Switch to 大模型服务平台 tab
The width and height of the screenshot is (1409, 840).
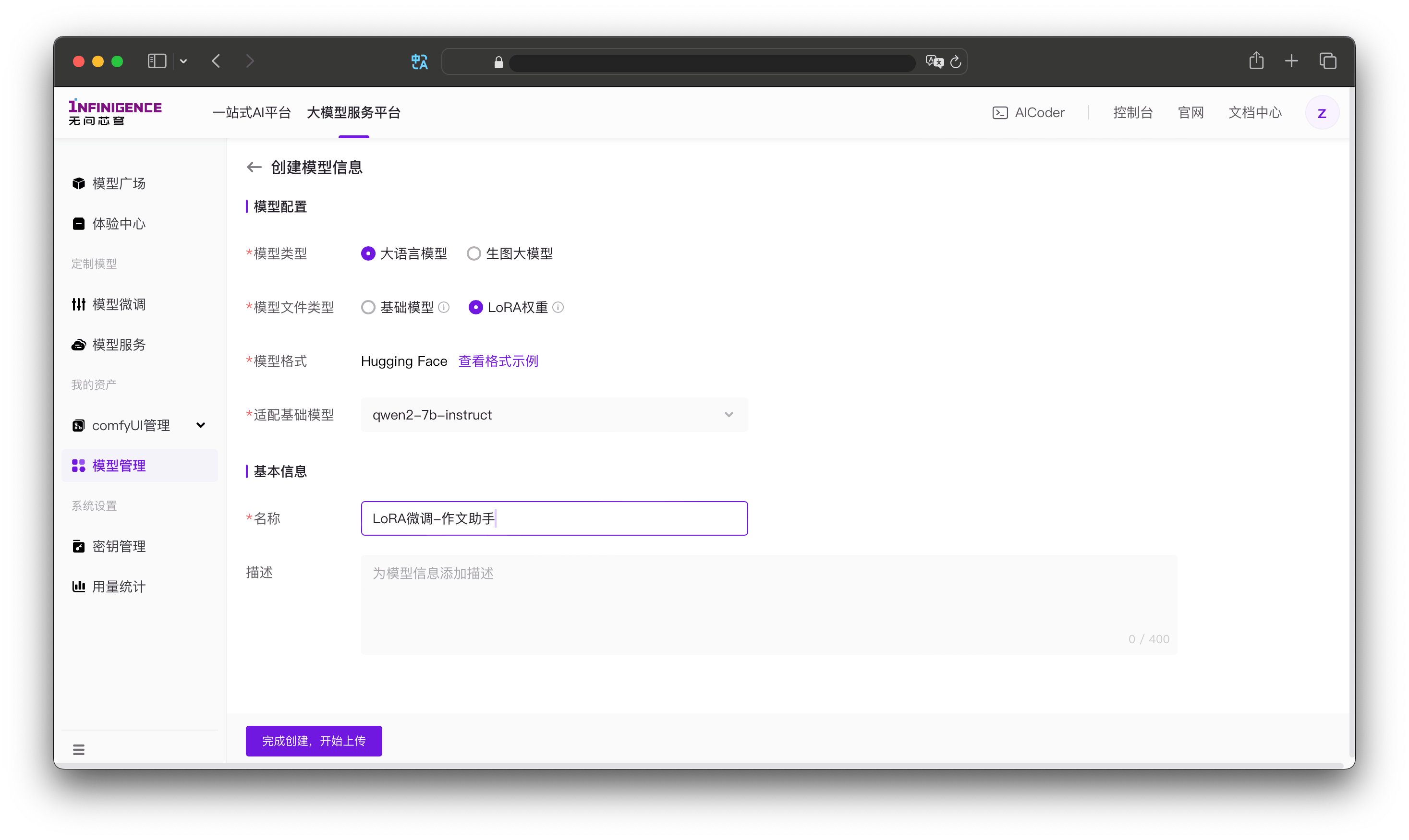(x=354, y=113)
